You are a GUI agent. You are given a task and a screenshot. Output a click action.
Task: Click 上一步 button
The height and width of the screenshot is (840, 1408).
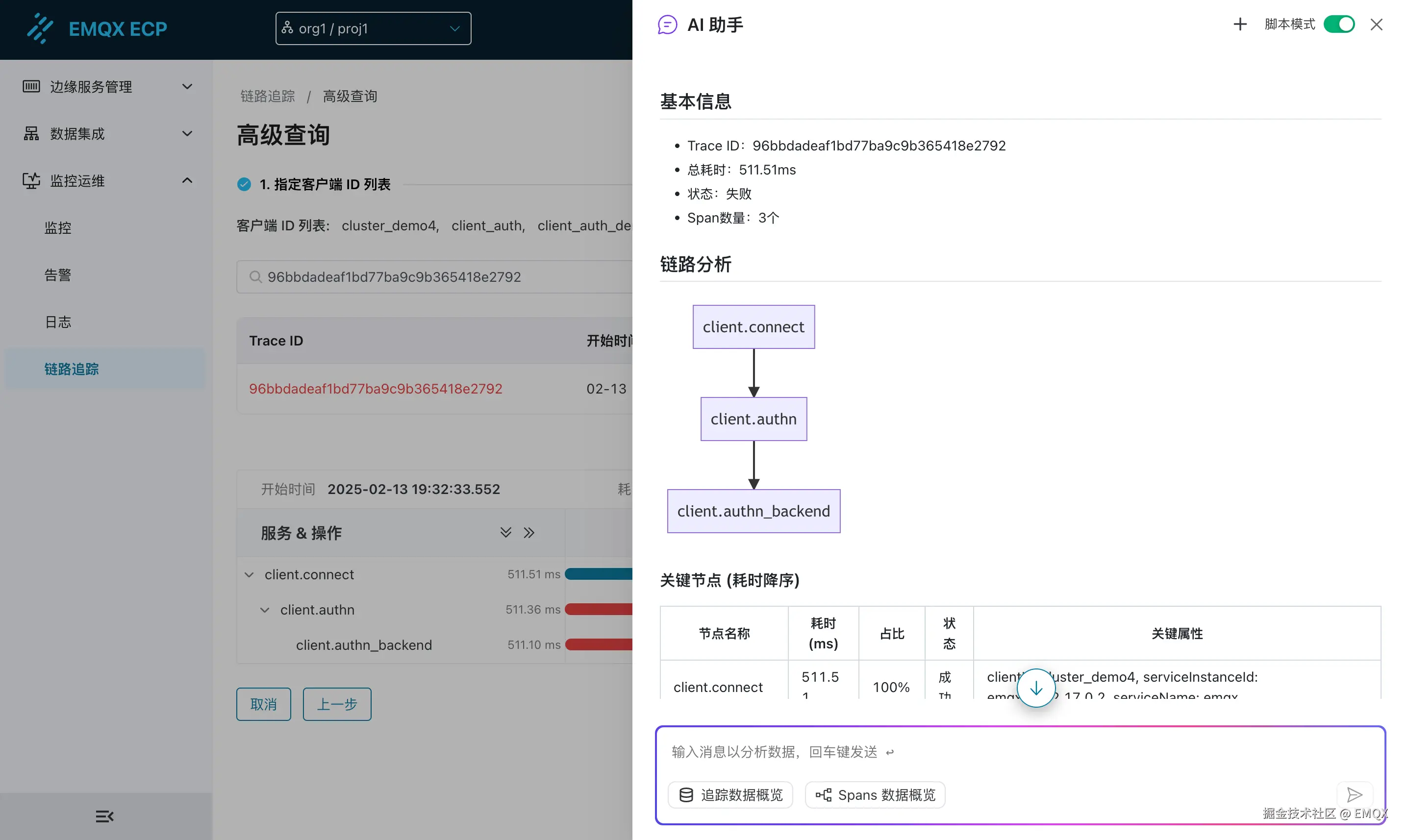[337, 704]
